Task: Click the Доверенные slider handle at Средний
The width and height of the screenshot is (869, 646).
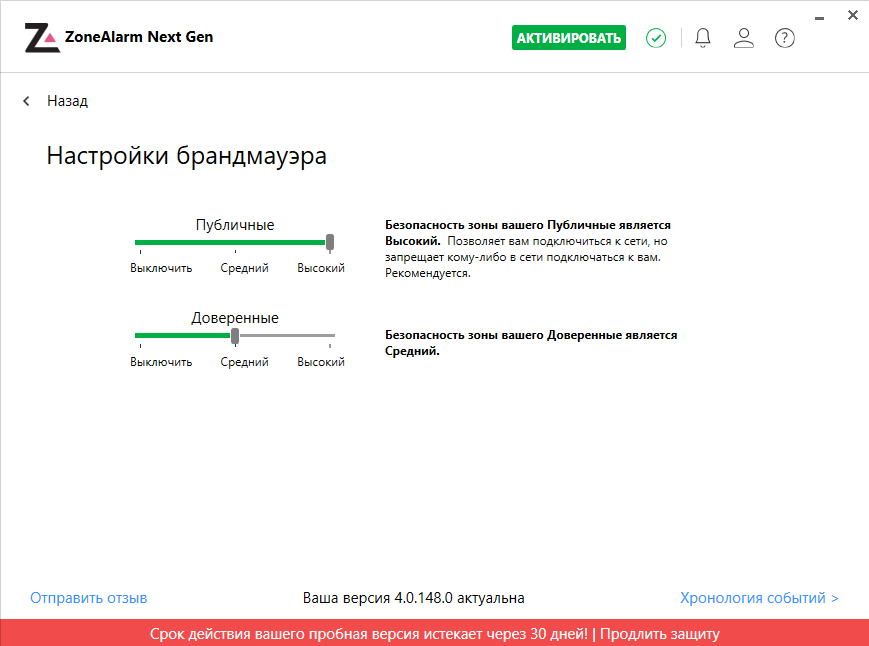Action: click(235, 336)
